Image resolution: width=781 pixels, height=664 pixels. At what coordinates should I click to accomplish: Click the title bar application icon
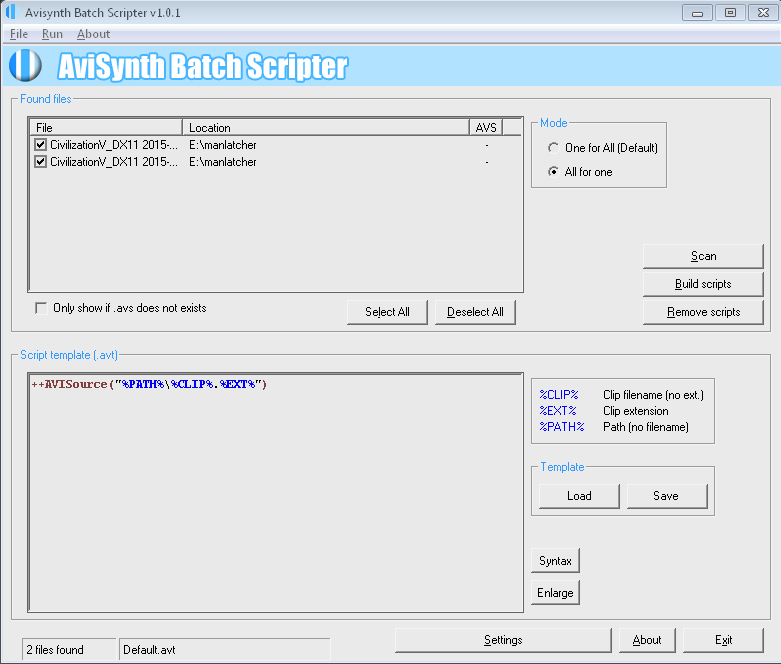[10, 12]
